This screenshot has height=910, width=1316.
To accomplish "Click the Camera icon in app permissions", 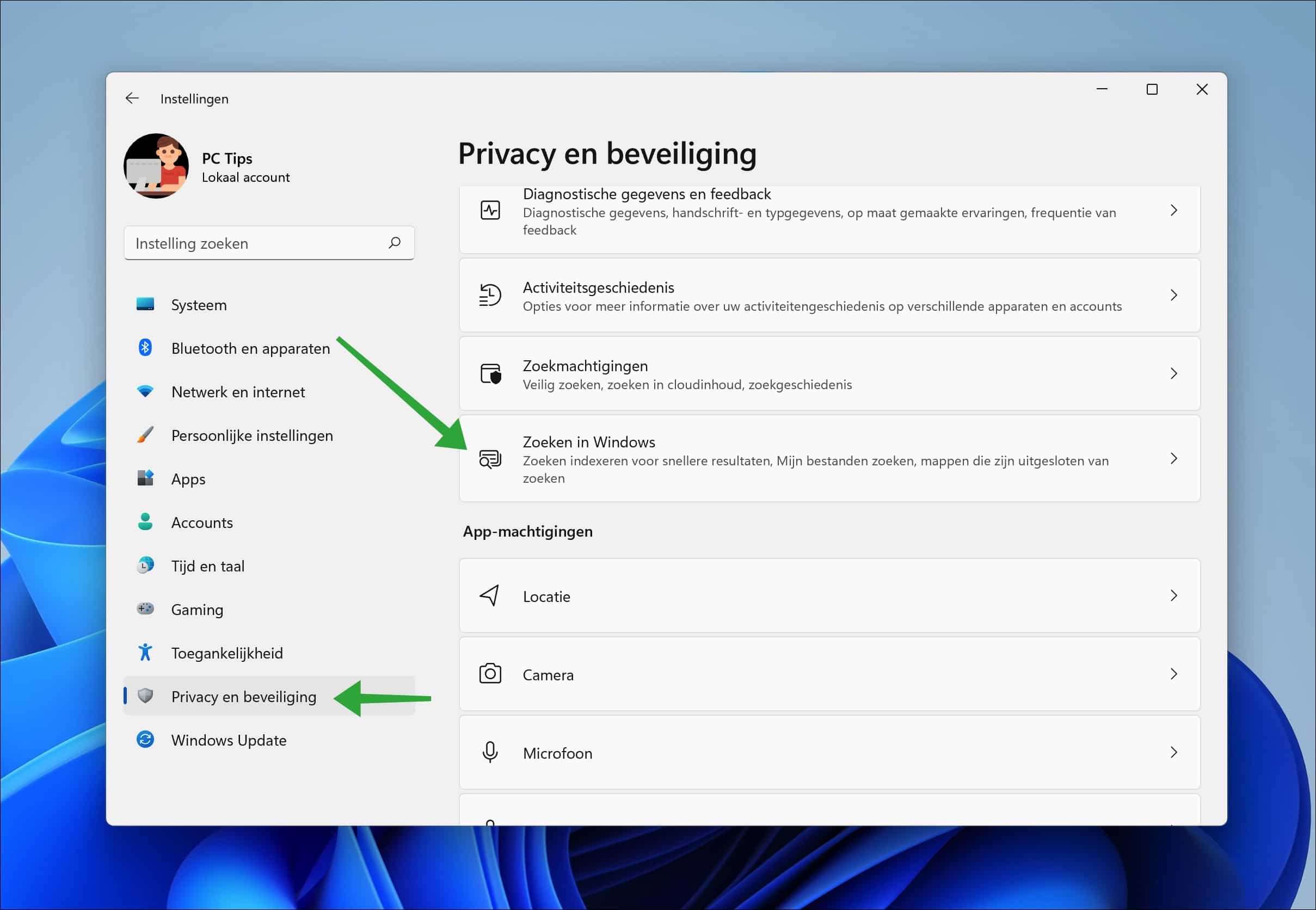I will point(490,674).
